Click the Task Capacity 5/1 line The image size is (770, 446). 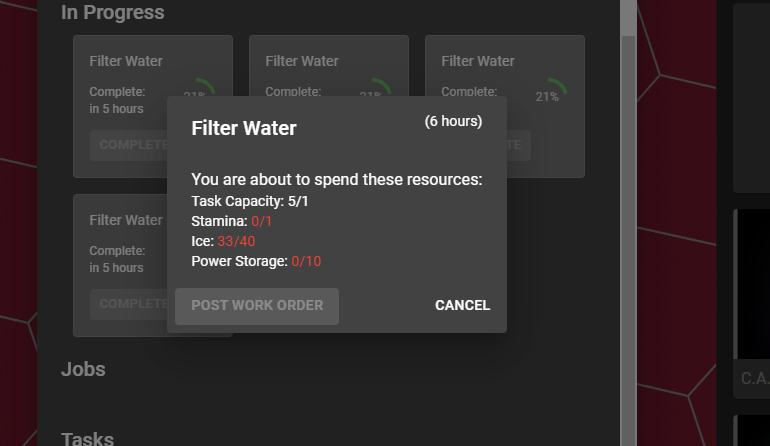(249, 201)
